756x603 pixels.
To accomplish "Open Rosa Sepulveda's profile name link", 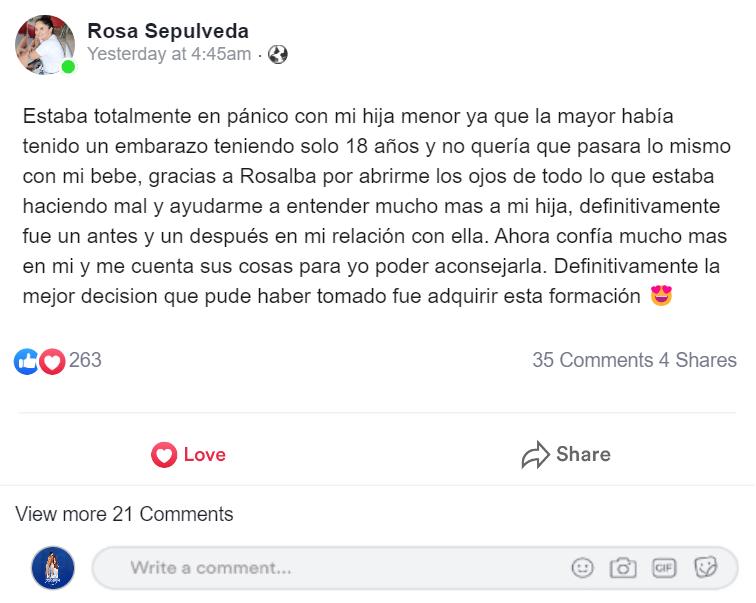I will point(168,31).
